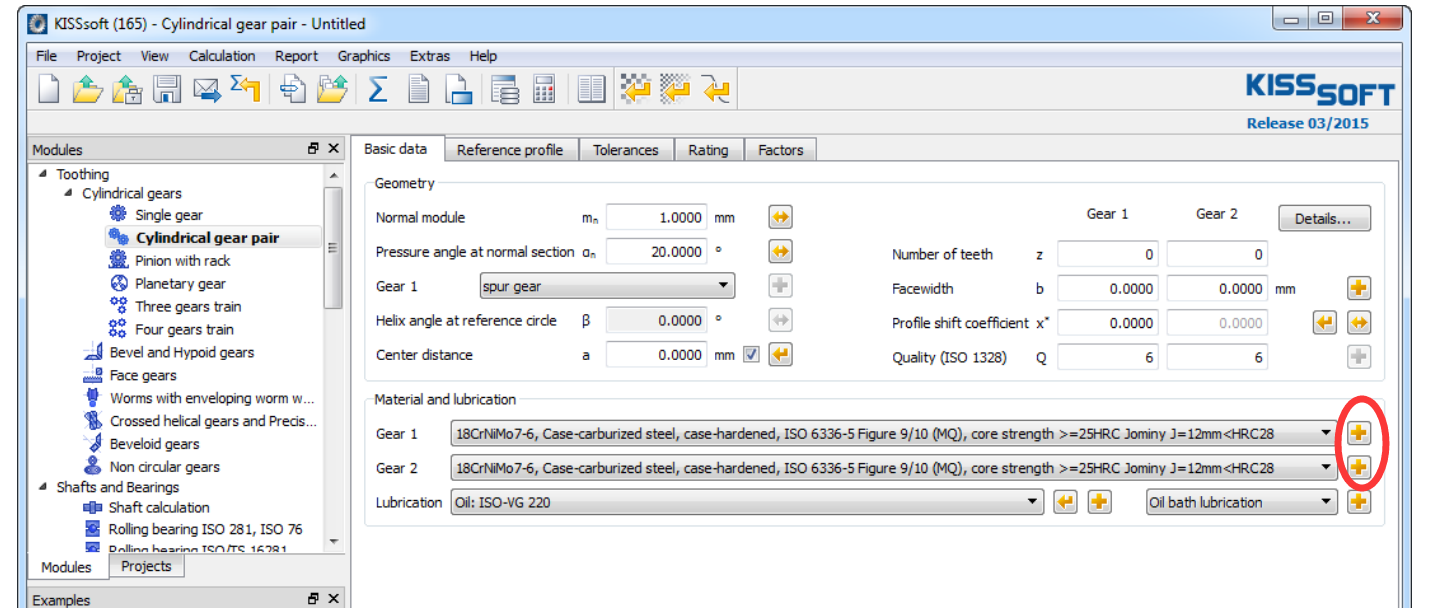Open Gear 1 material dropdown
Screen dimensions: 1431x608
pyautogui.click(x=893, y=433)
